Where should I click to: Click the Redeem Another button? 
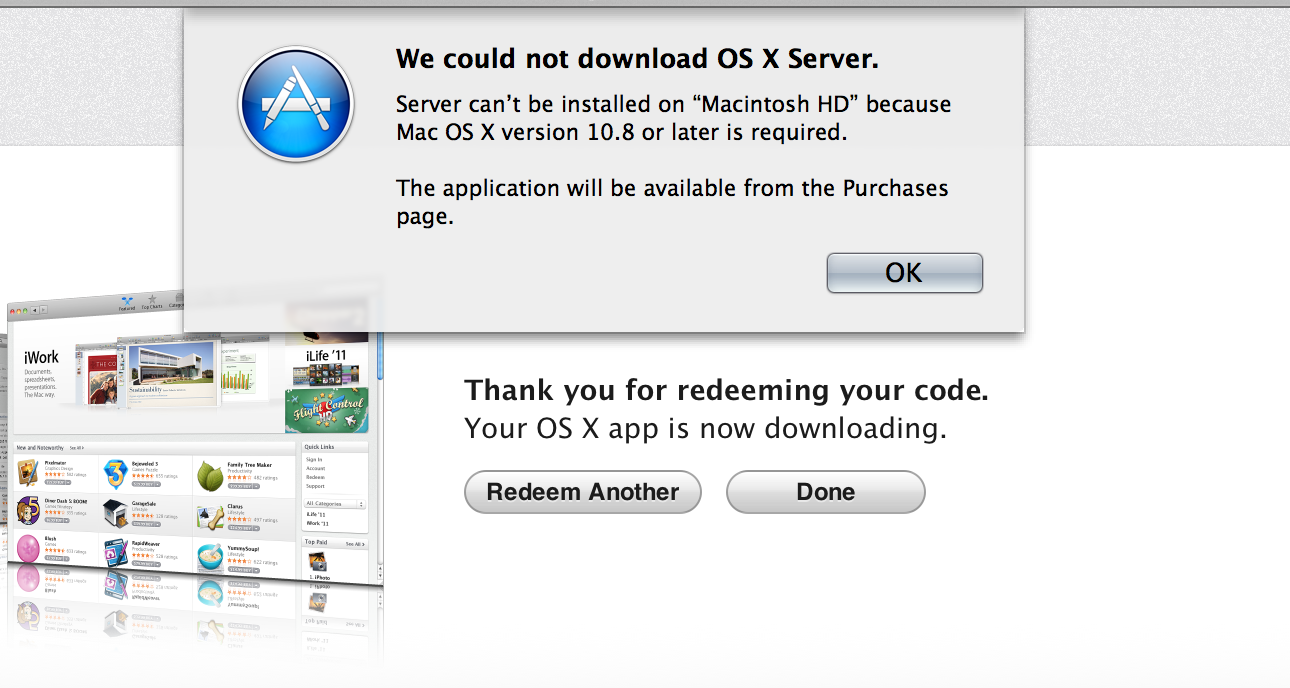pyautogui.click(x=583, y=492)
